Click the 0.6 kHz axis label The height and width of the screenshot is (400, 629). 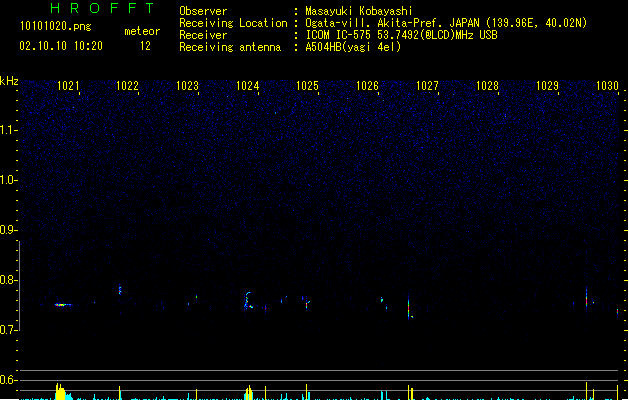(x=8, y=380)
